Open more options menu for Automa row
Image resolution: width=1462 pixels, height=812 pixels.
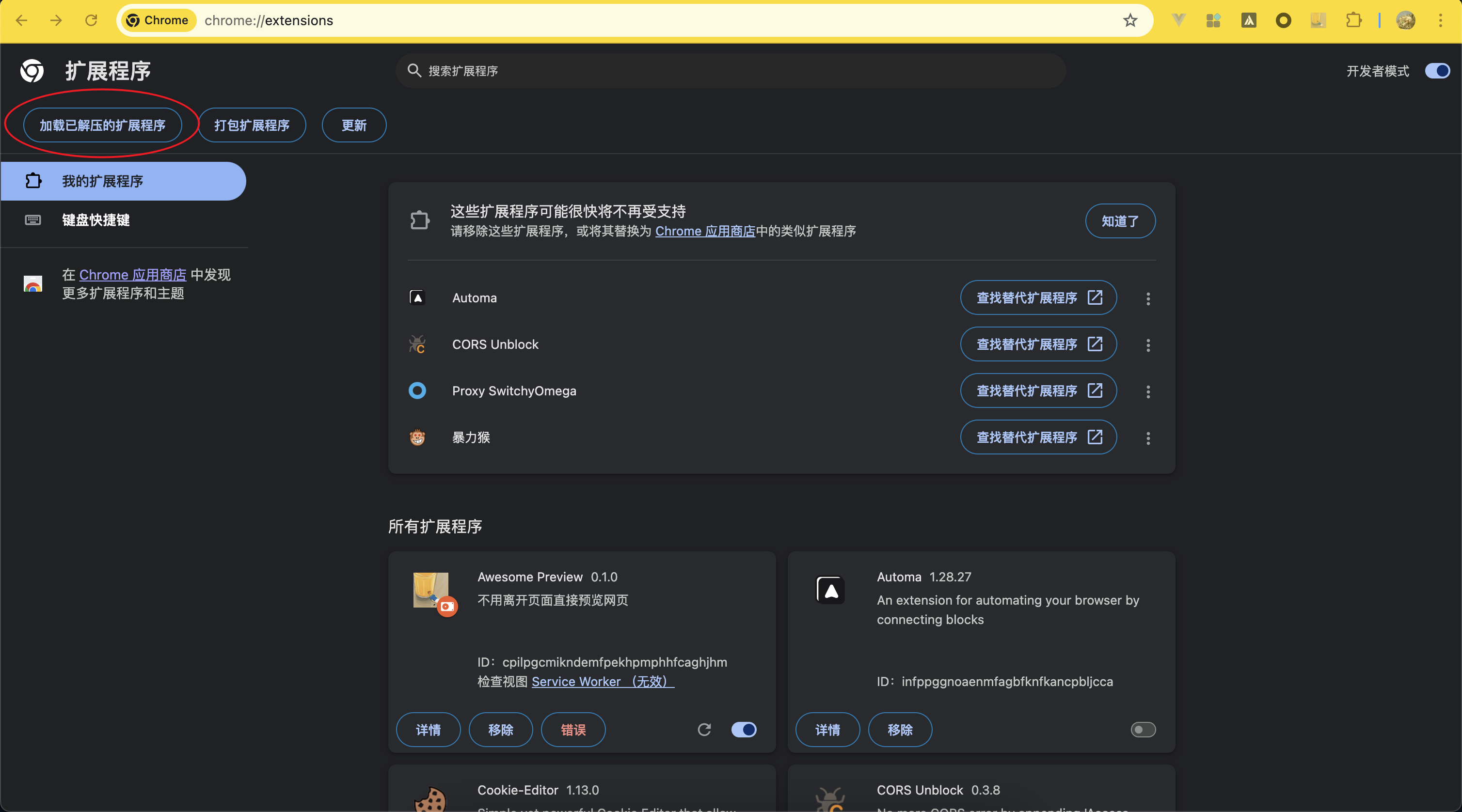(1147, 298)
